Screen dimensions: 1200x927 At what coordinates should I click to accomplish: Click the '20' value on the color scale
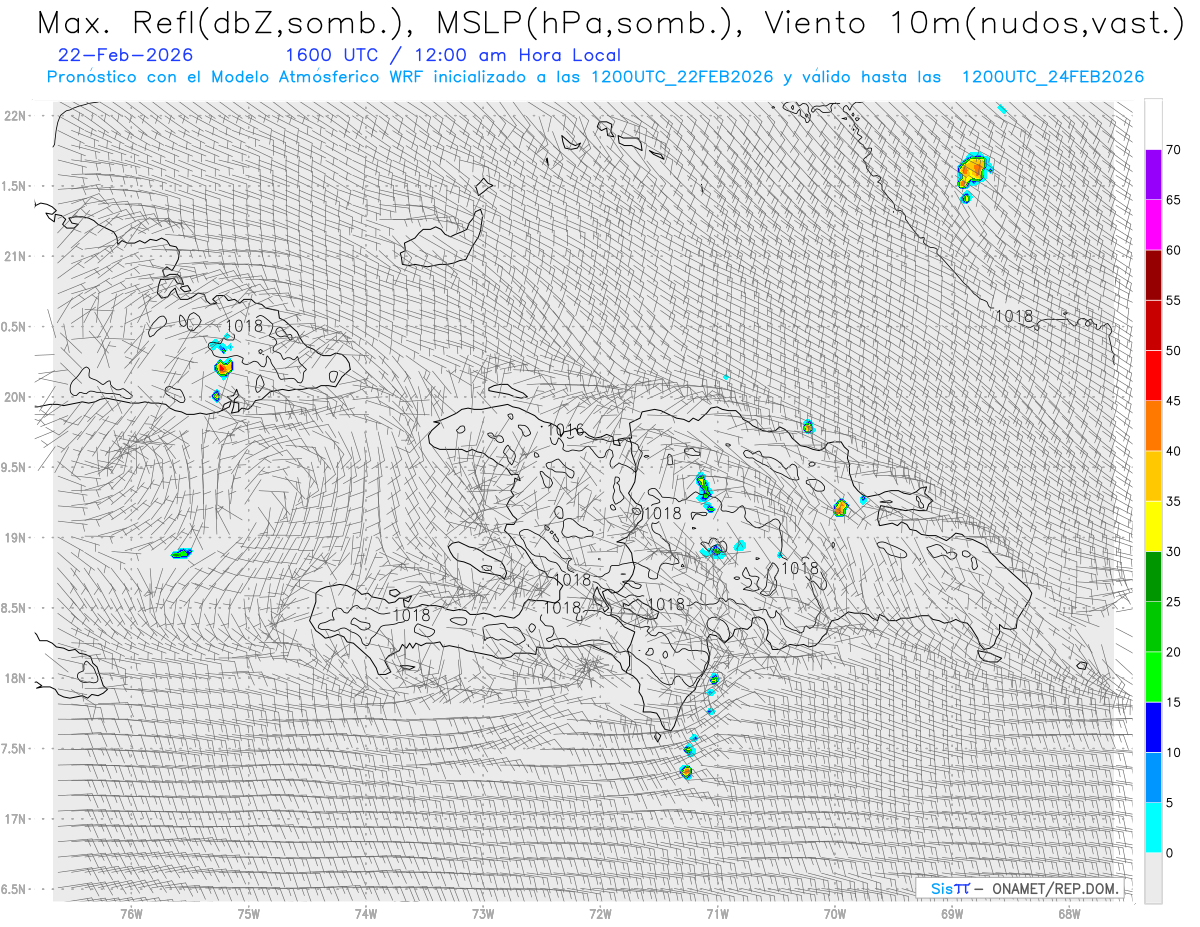coord(1173,652)
